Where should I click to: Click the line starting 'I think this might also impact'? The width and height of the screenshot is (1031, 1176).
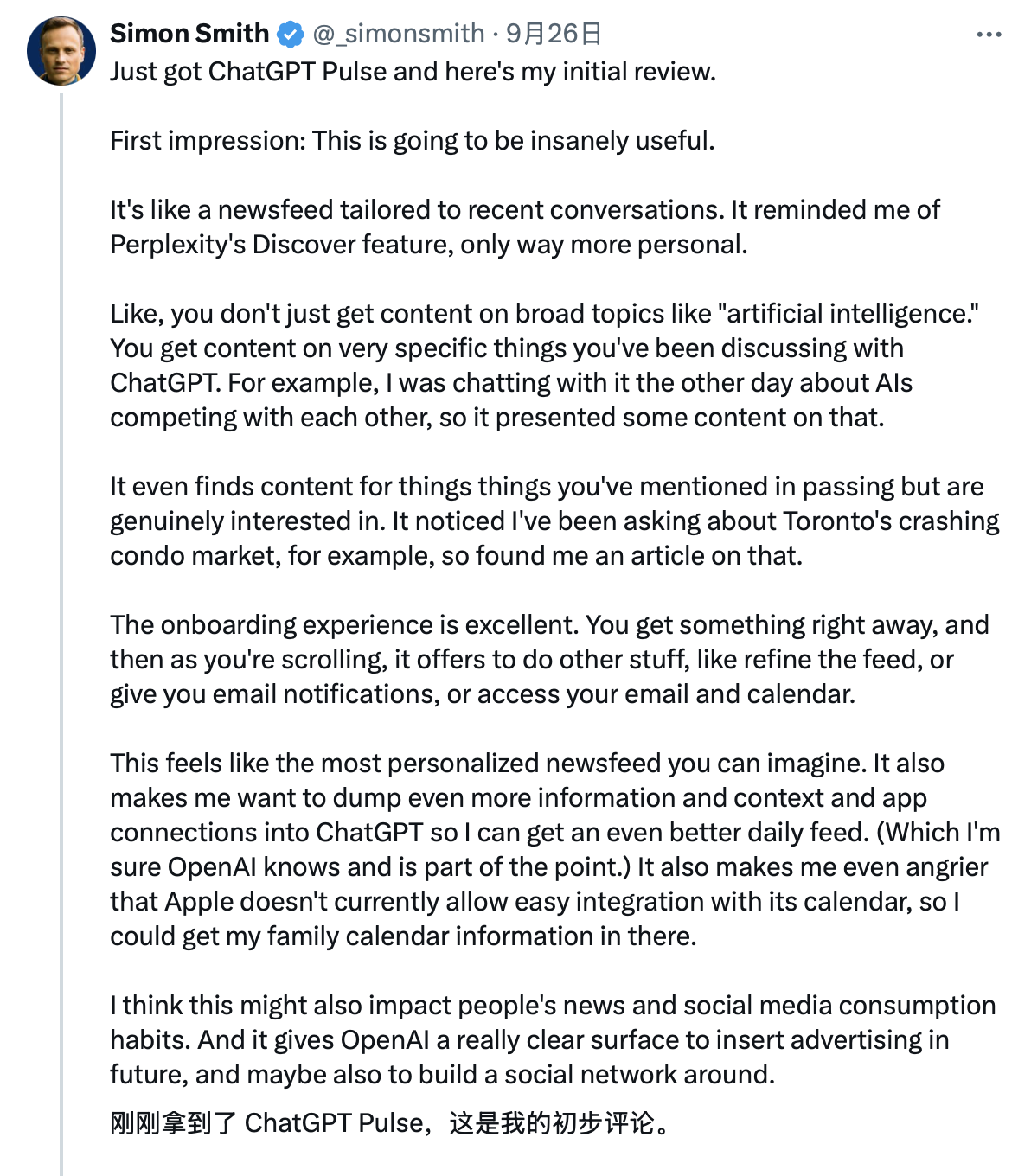click(553, 1005)
